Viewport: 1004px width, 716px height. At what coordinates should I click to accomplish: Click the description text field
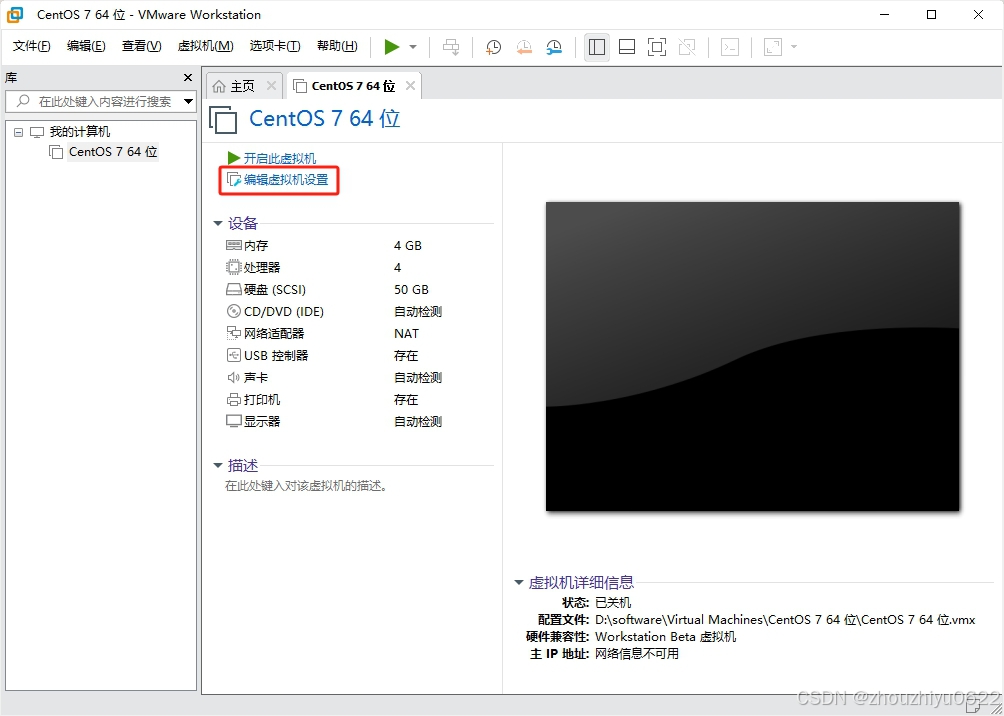coord(306,486)
